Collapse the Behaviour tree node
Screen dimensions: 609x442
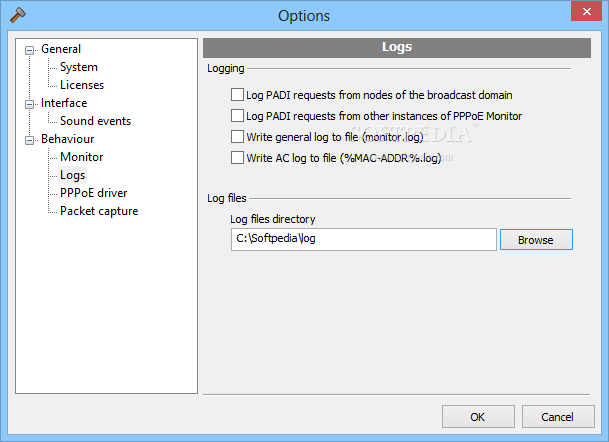tap(30, 139)
